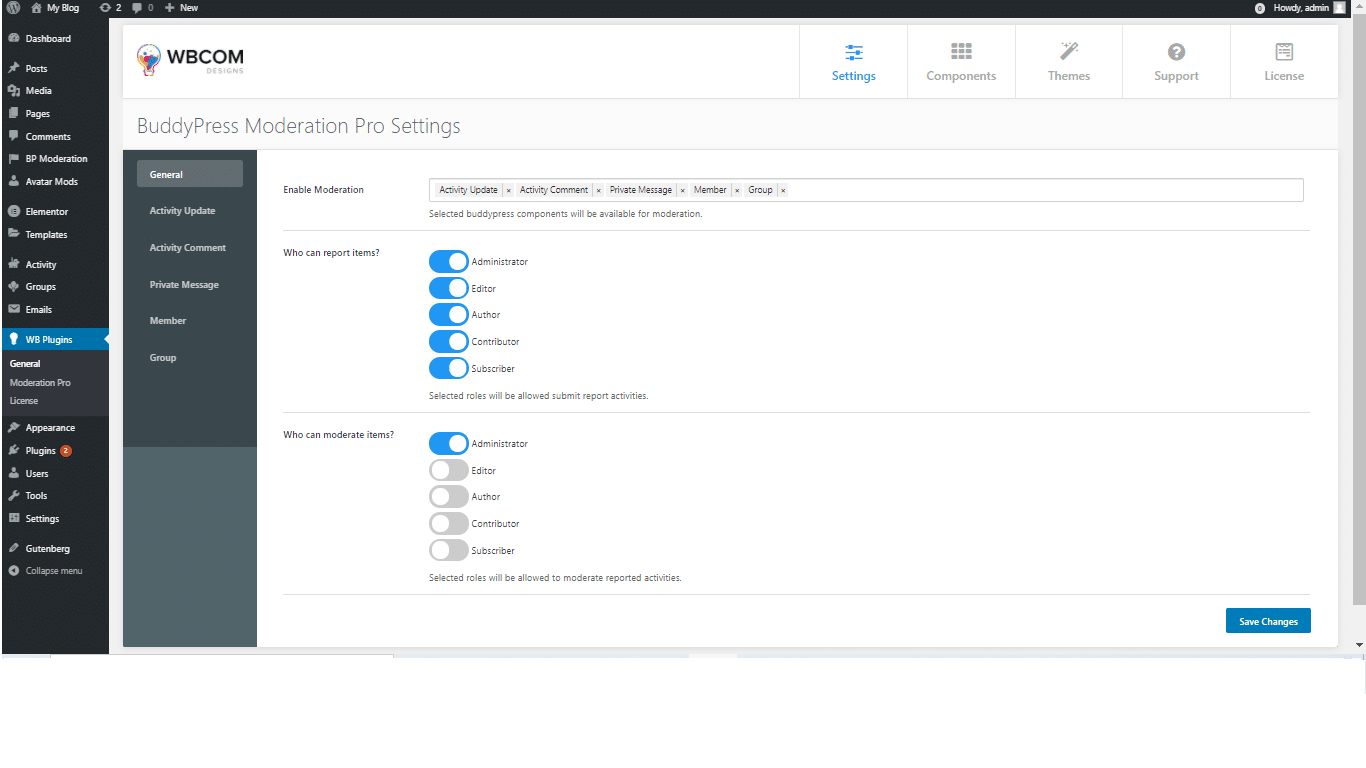
Task: Click the Pages icon in sidebar
Action: pos(14,113)
